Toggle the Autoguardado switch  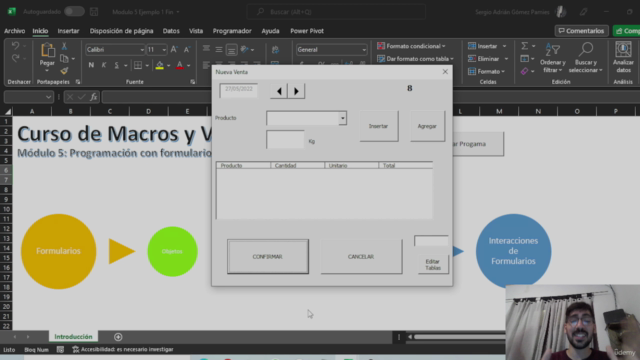pos(74,11)
